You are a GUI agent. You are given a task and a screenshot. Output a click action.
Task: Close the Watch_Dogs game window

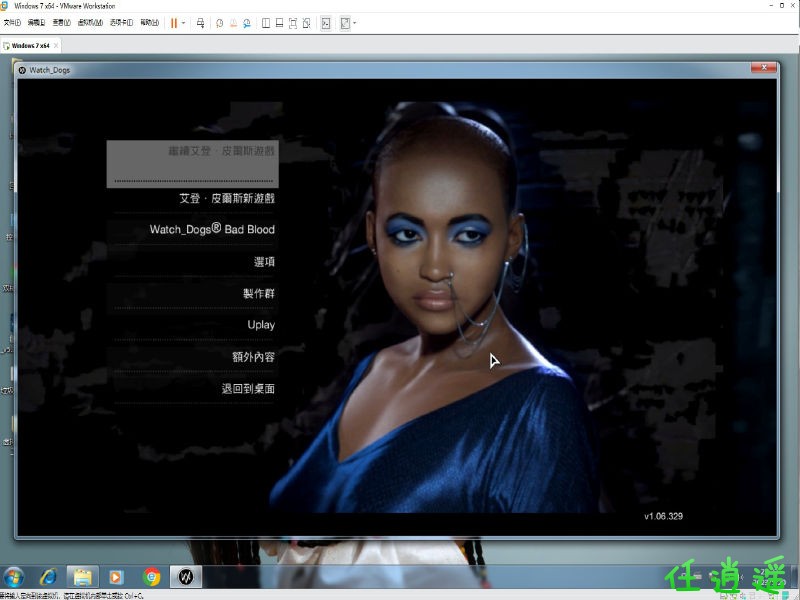[764, 67]
